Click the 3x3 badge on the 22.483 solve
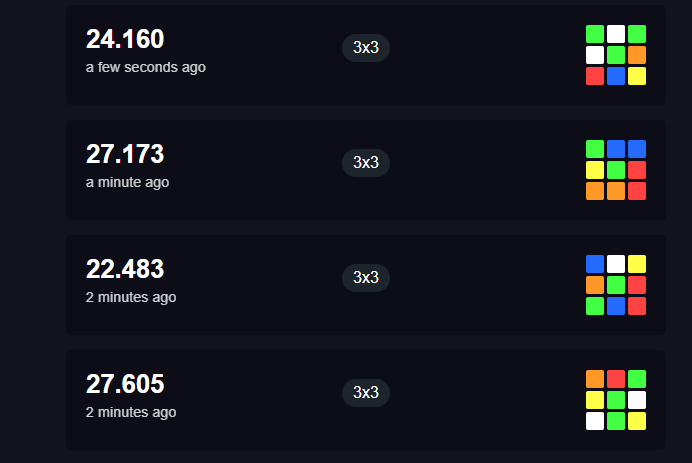 [366, 278]
